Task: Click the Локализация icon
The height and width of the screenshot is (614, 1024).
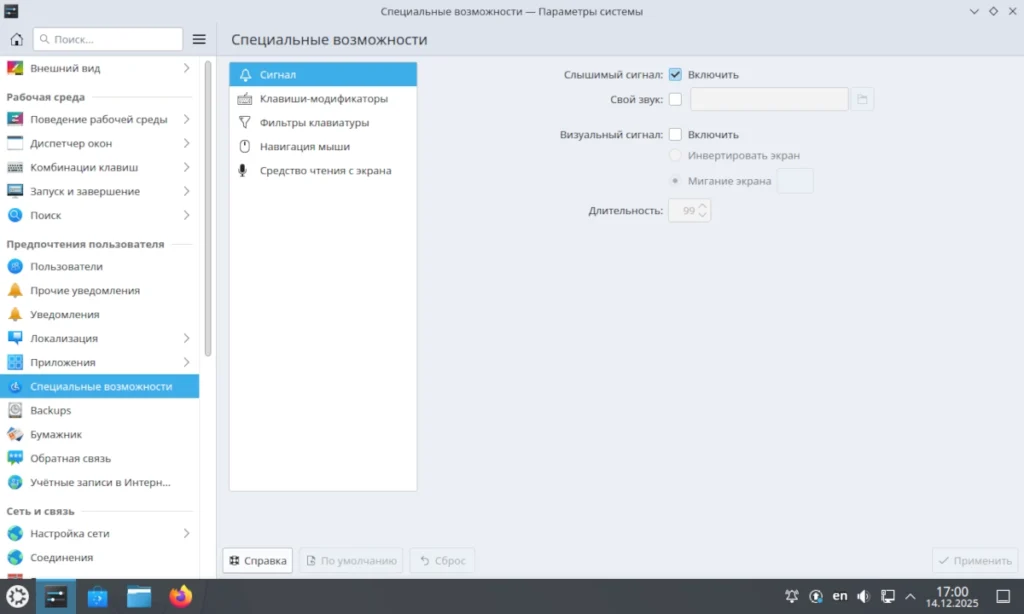Action: point(15,338)
